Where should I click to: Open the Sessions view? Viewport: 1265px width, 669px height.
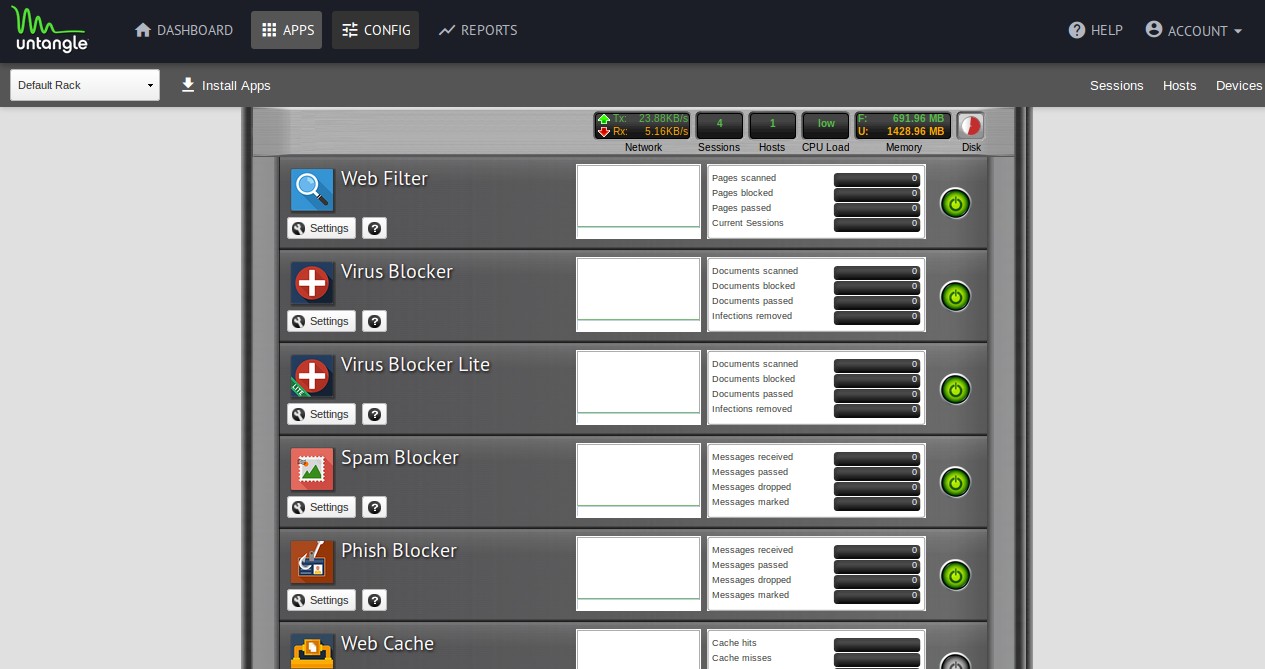1116,85
